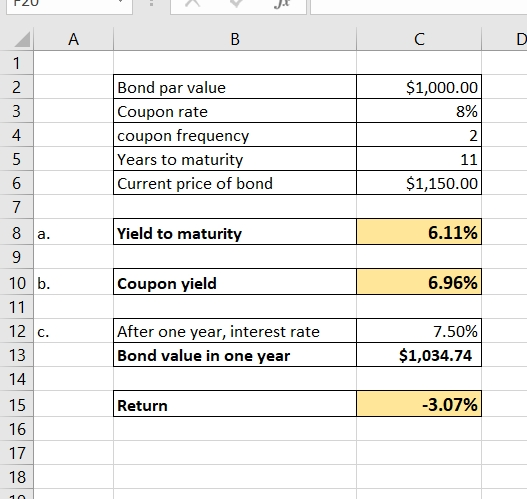This screenshot has width=527, height=499.
Task: Click the 'Bond par value' cell
Action: point(235,87)
